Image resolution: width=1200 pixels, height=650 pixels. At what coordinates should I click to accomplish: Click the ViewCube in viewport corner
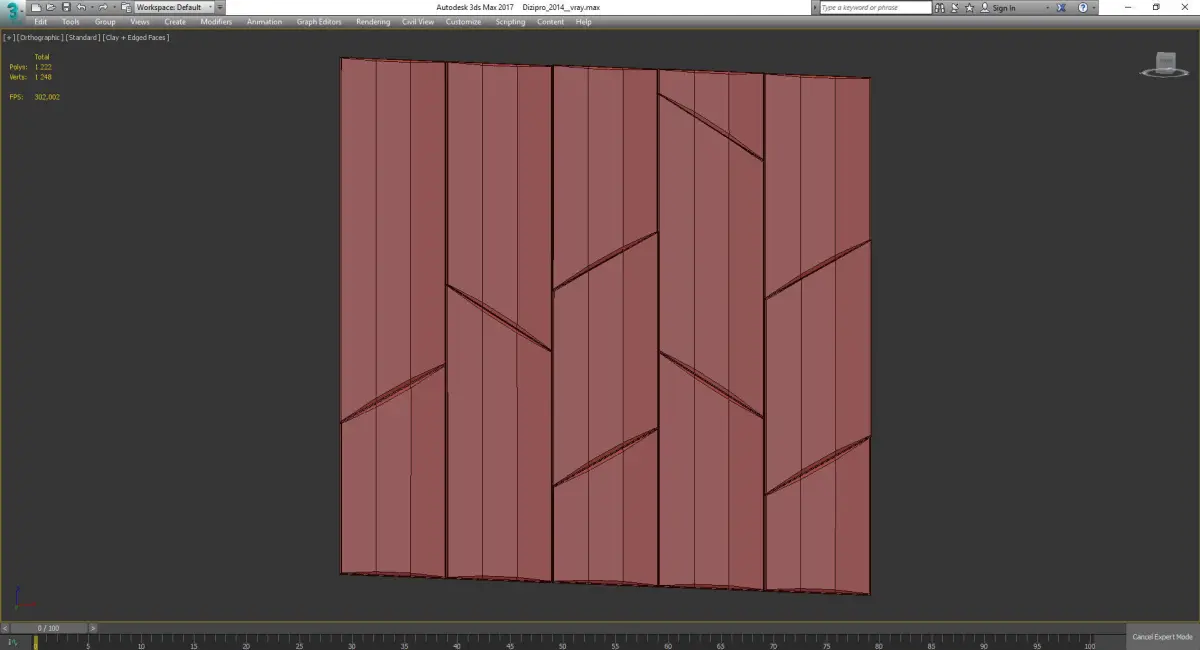coord(1164,63)
